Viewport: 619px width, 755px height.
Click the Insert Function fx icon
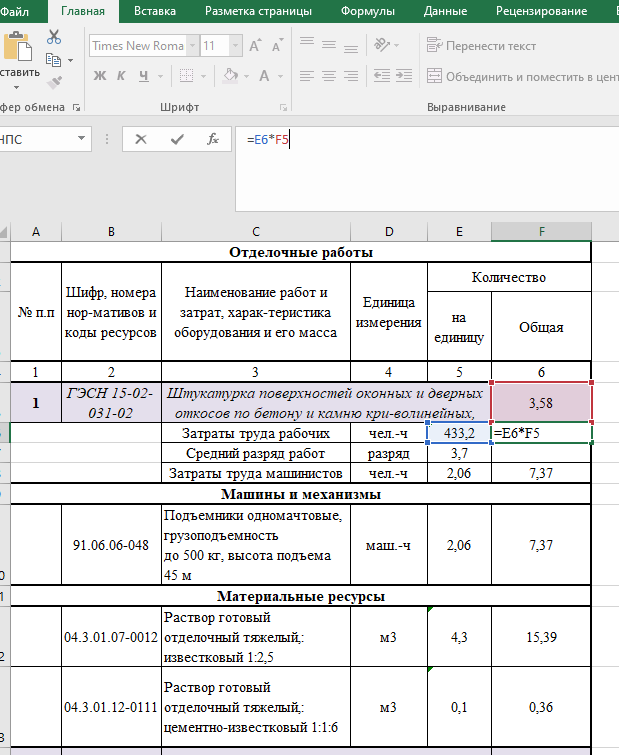pos(212,139)
